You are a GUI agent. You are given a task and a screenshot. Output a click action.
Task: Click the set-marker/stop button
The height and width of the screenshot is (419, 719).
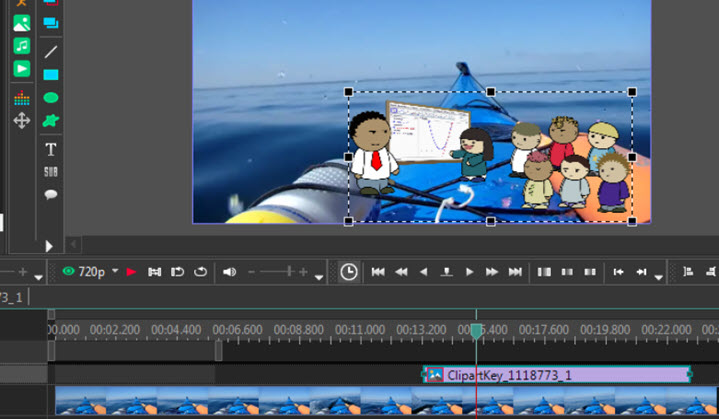point(447,272)
